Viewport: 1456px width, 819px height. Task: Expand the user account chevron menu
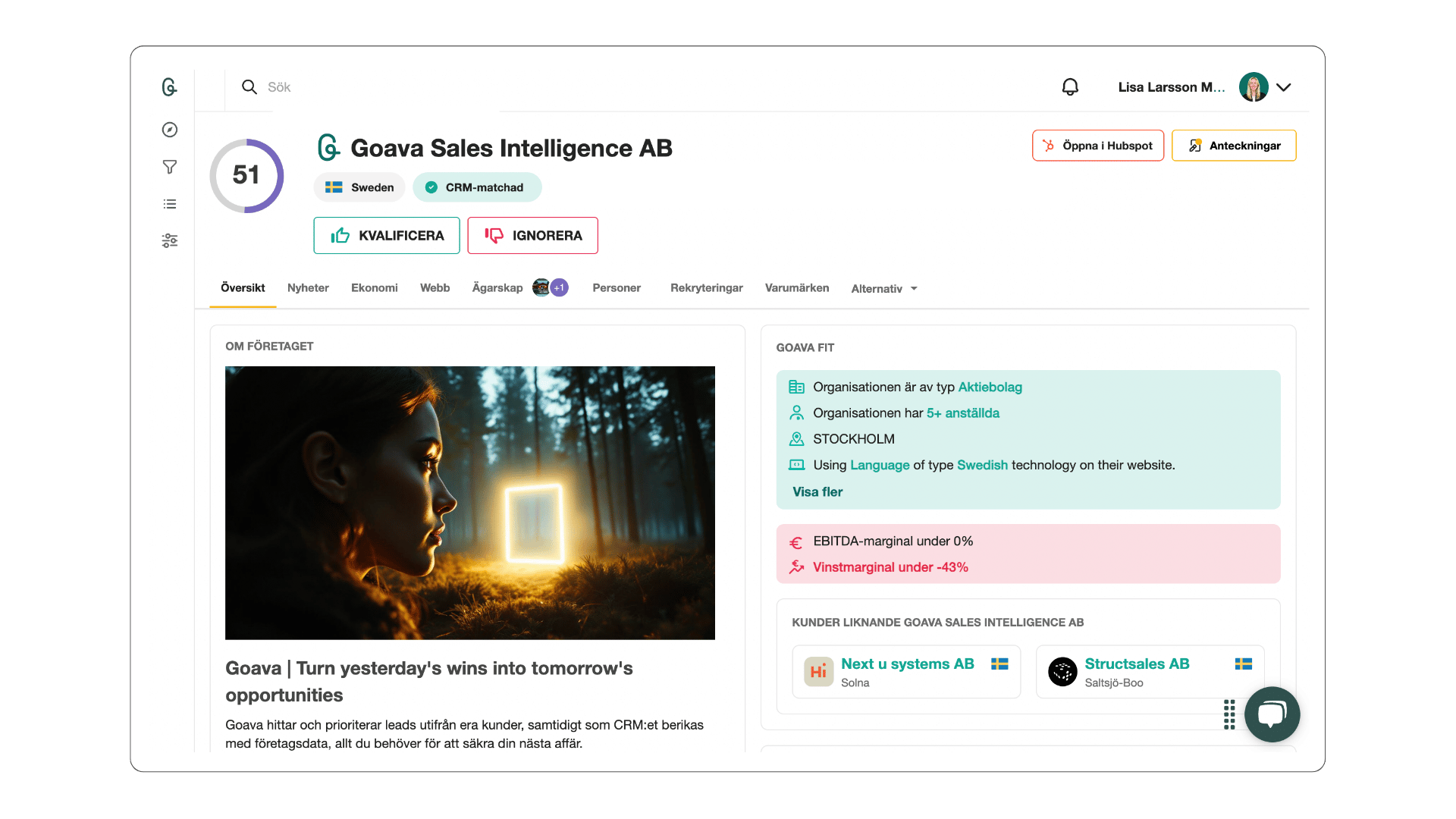point(1283,87)
